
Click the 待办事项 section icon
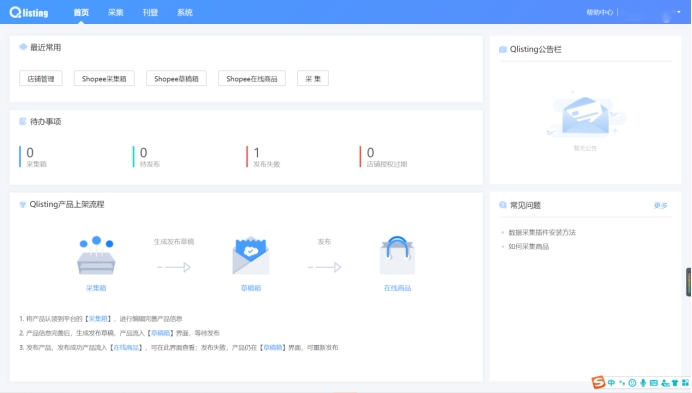[x=23, y=121]
